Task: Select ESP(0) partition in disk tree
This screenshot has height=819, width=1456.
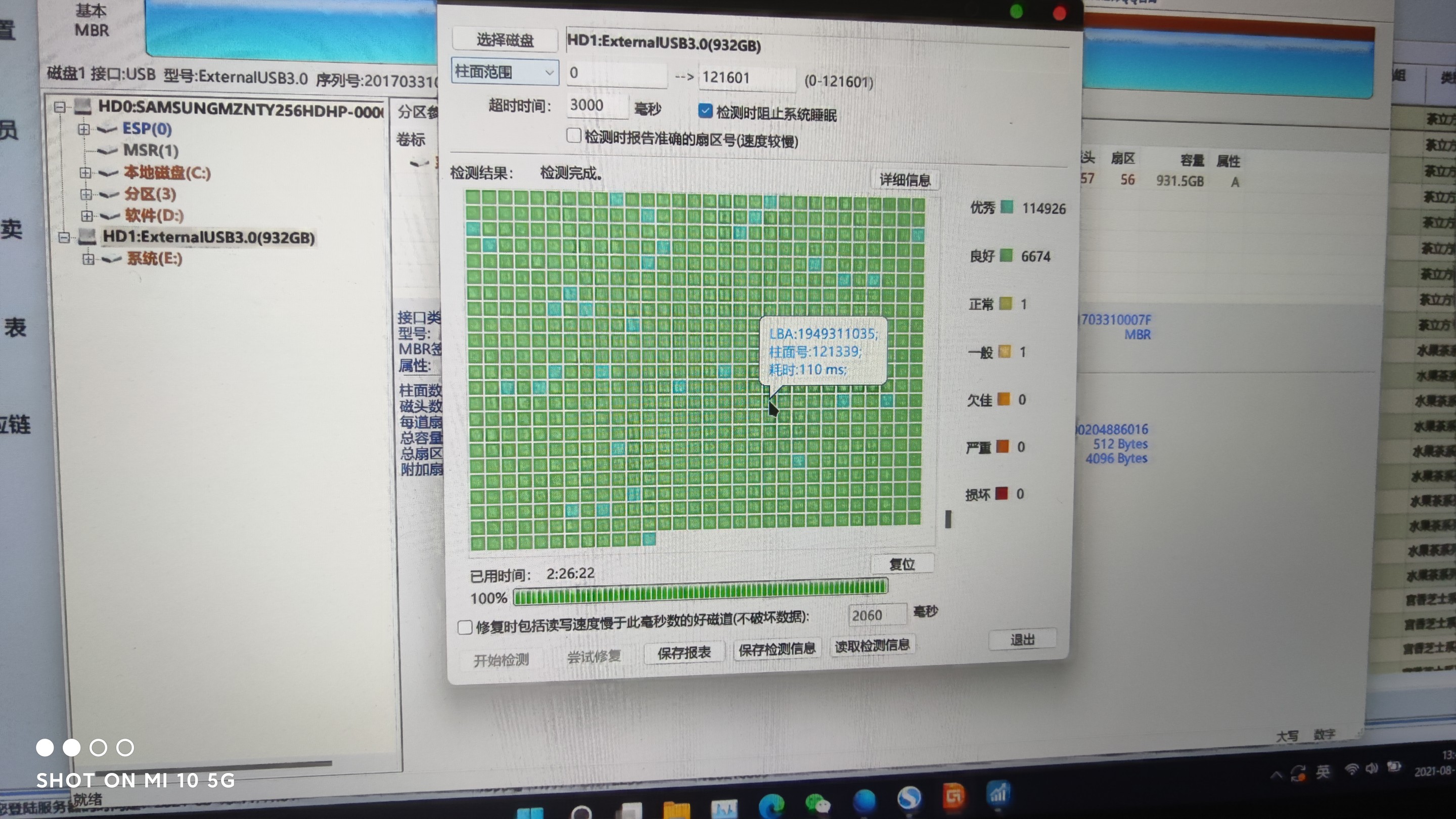Action: point(147,129)
